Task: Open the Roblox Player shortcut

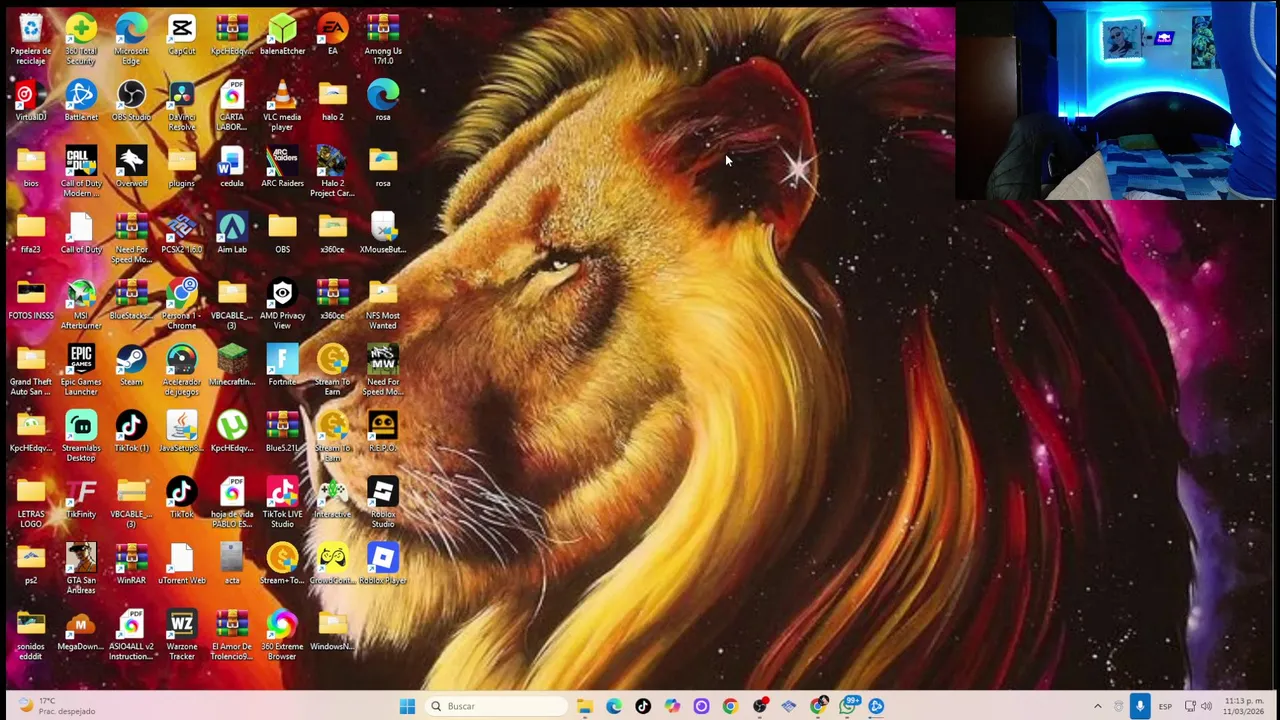Action: point(383,564)
